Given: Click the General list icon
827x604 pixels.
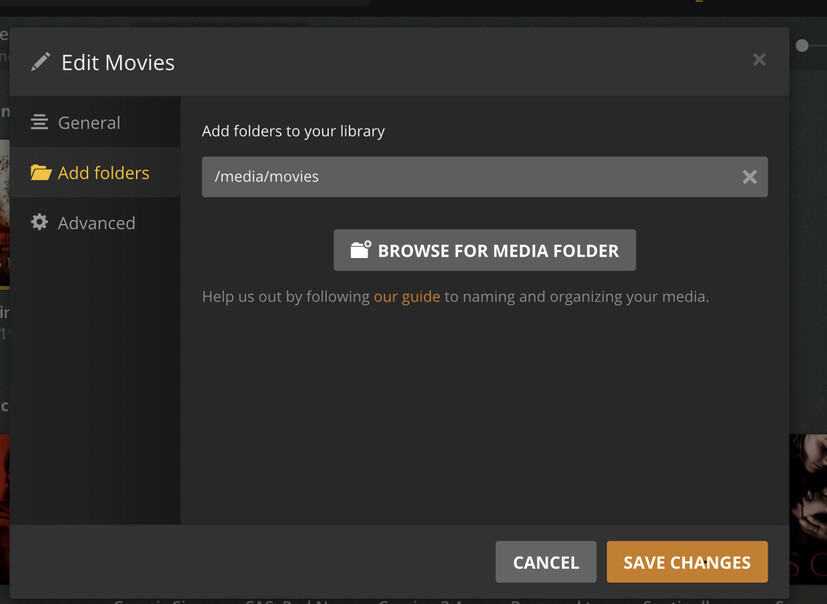Looking at the screenshot, I should 40,122.
